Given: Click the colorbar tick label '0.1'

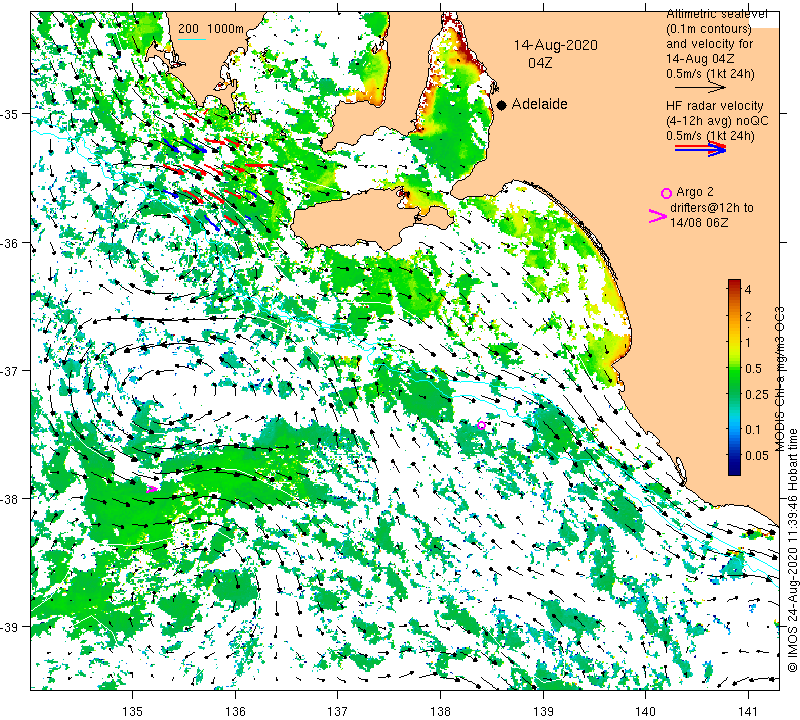Looking at the screenshot, I should (x=753, y=429).
